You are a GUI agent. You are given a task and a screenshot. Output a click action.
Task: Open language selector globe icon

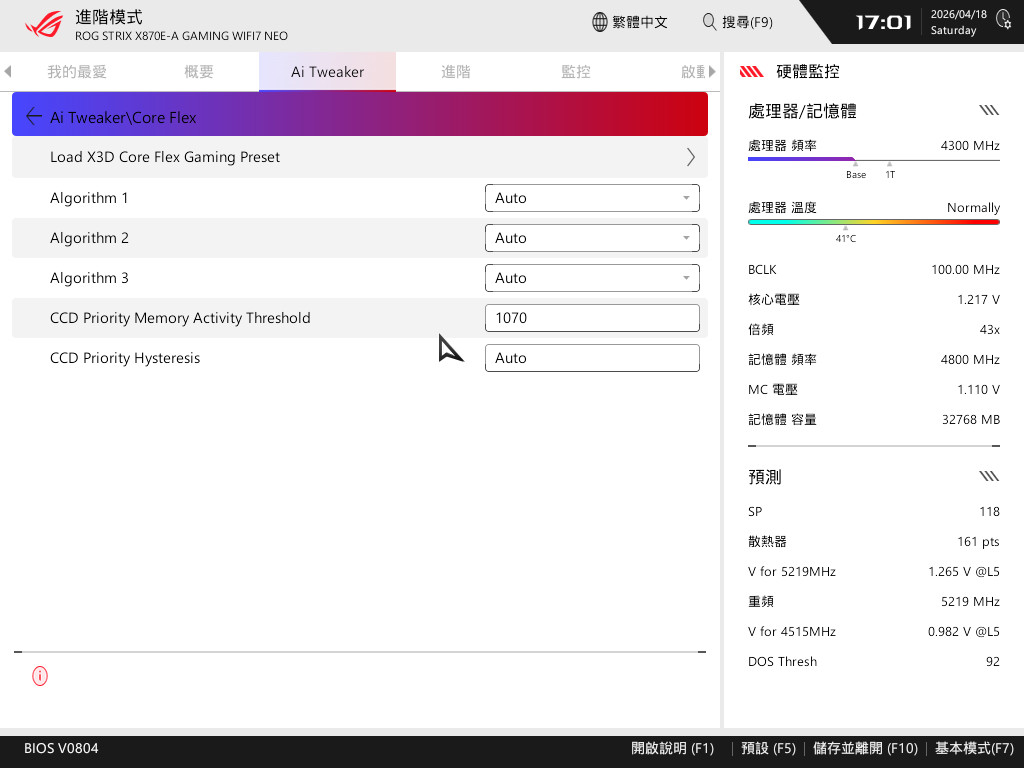(x=600, y=22)
